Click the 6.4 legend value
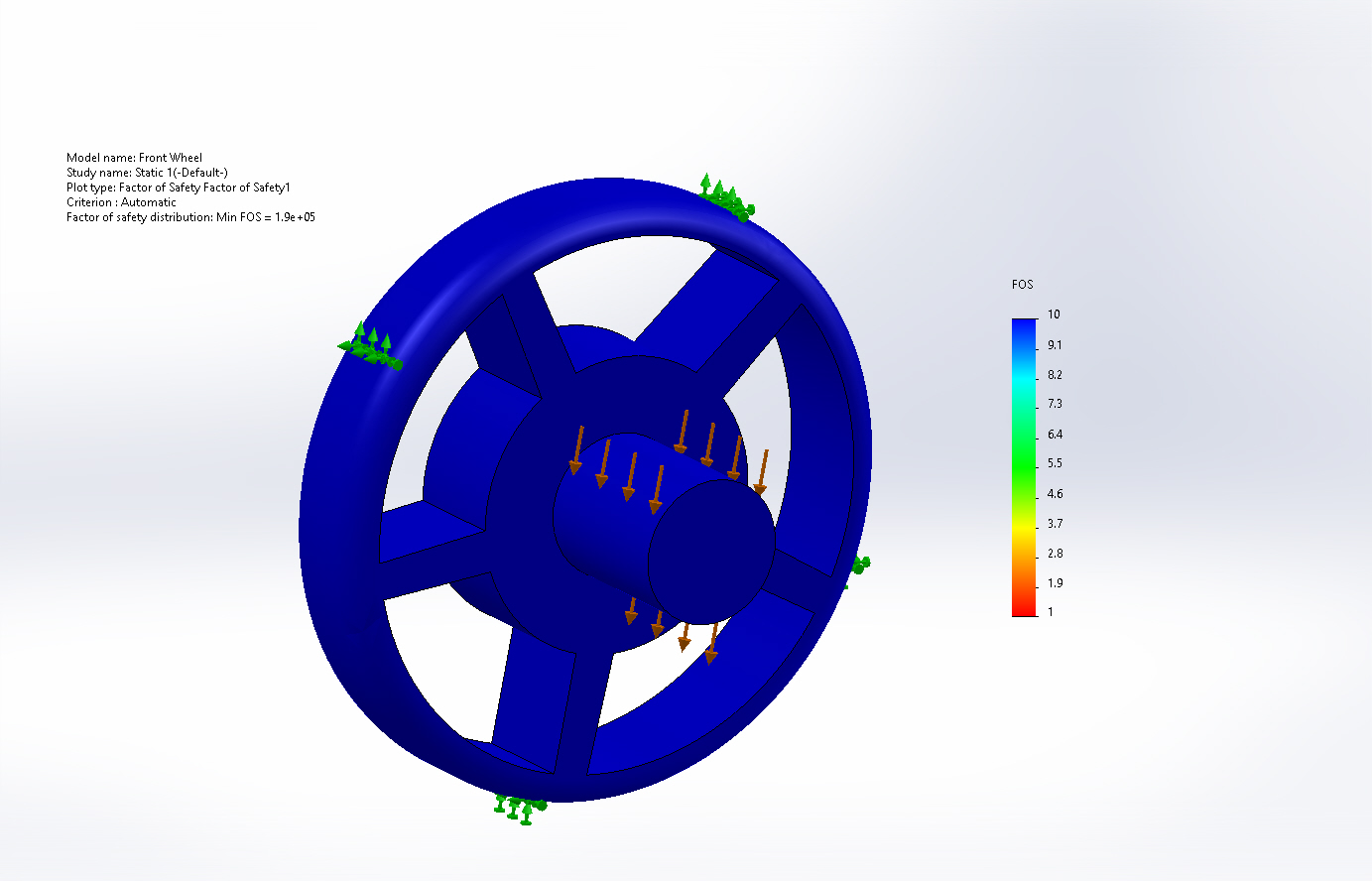1372x881 pixels. tap(1055, 435)
